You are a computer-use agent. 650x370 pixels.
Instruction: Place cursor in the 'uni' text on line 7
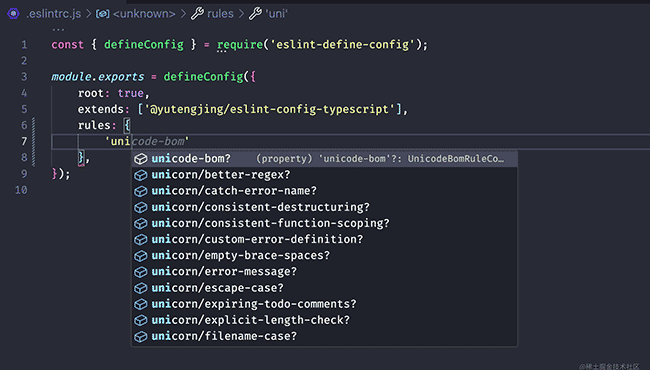(121, 142)
